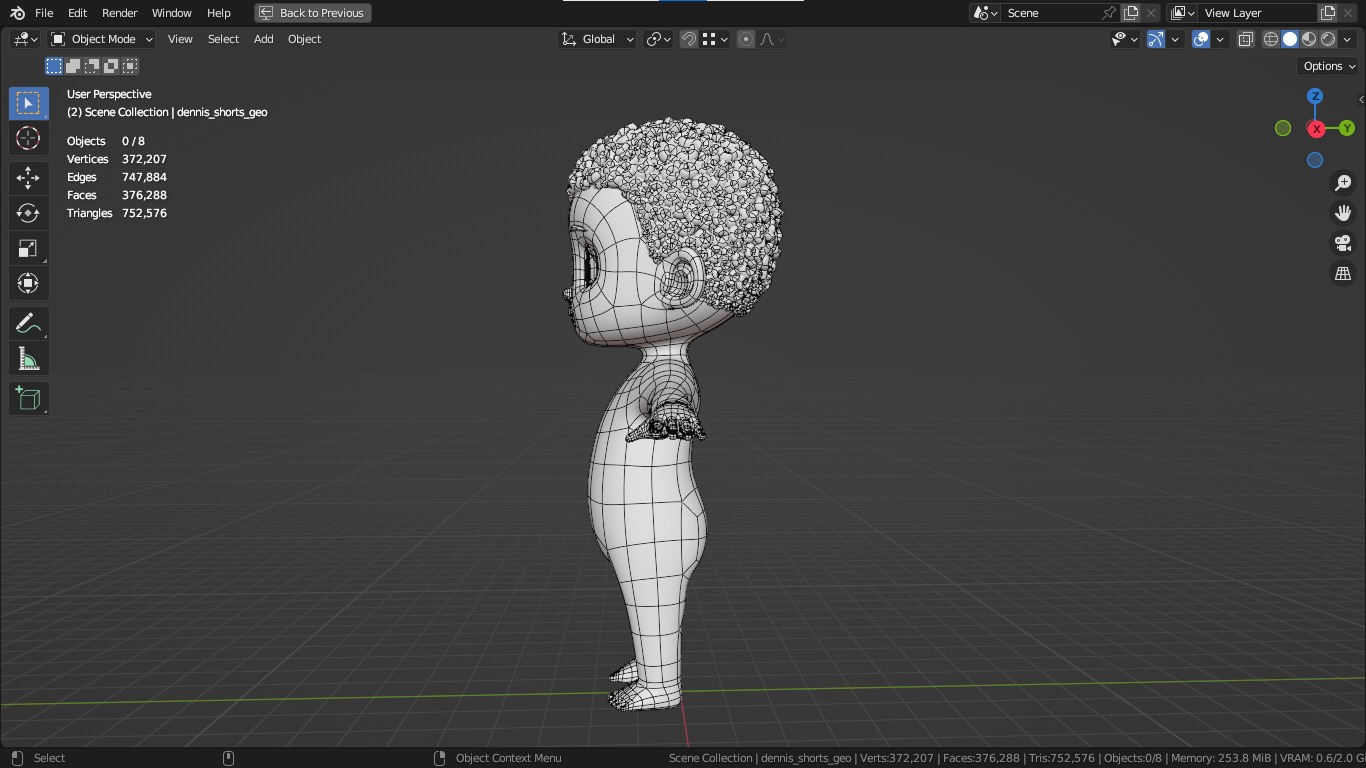This screenshot has height=768, width=1366.
Task: Toggle X-ray mode
Action: [1245, 39]
